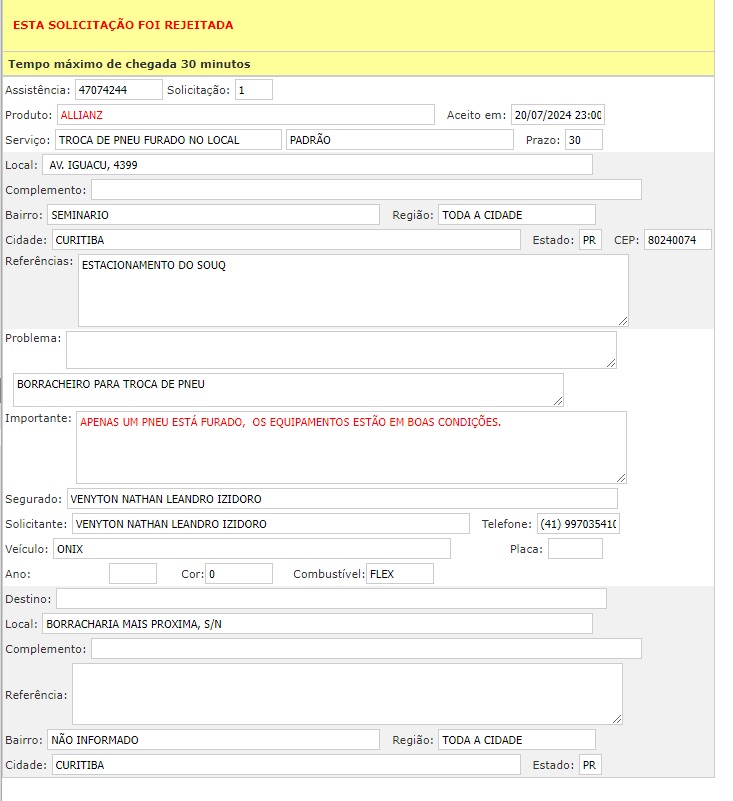Screen dimensions: 733x801
Task: Click the Telefone field (41) 99703541
Action: click(x=578, y=524)
